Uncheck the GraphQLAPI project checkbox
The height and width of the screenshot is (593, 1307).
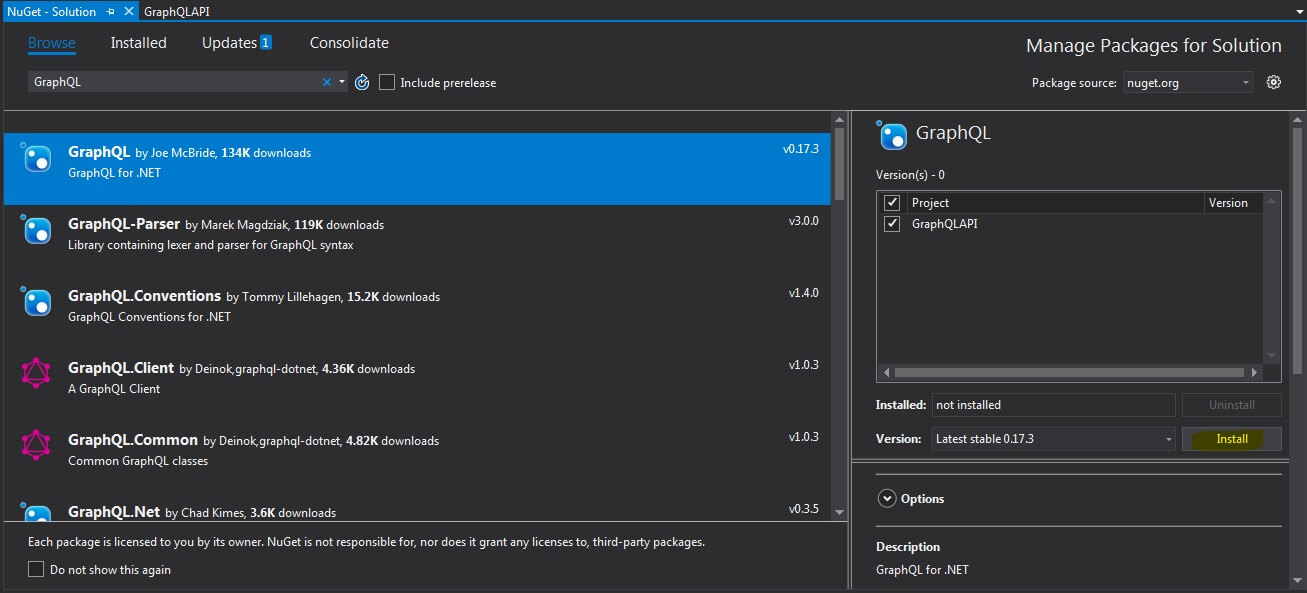point(892,224)
